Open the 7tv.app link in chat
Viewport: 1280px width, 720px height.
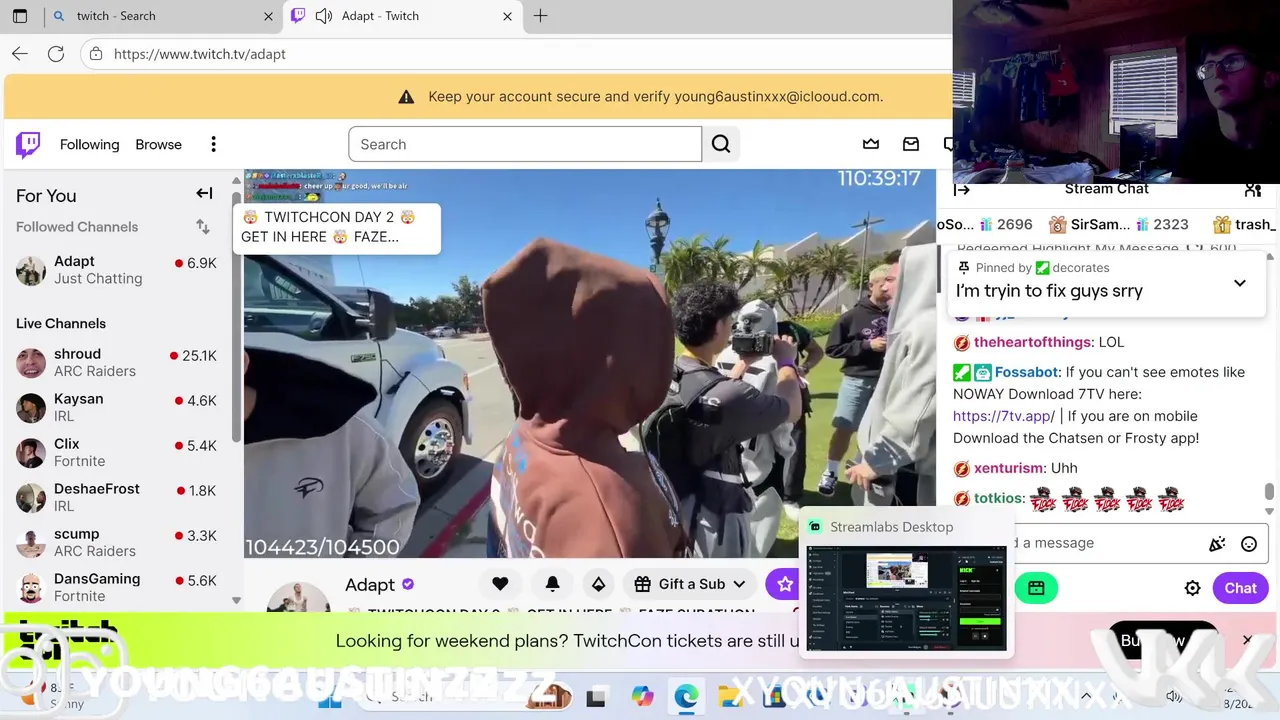tap(1004, 416)
